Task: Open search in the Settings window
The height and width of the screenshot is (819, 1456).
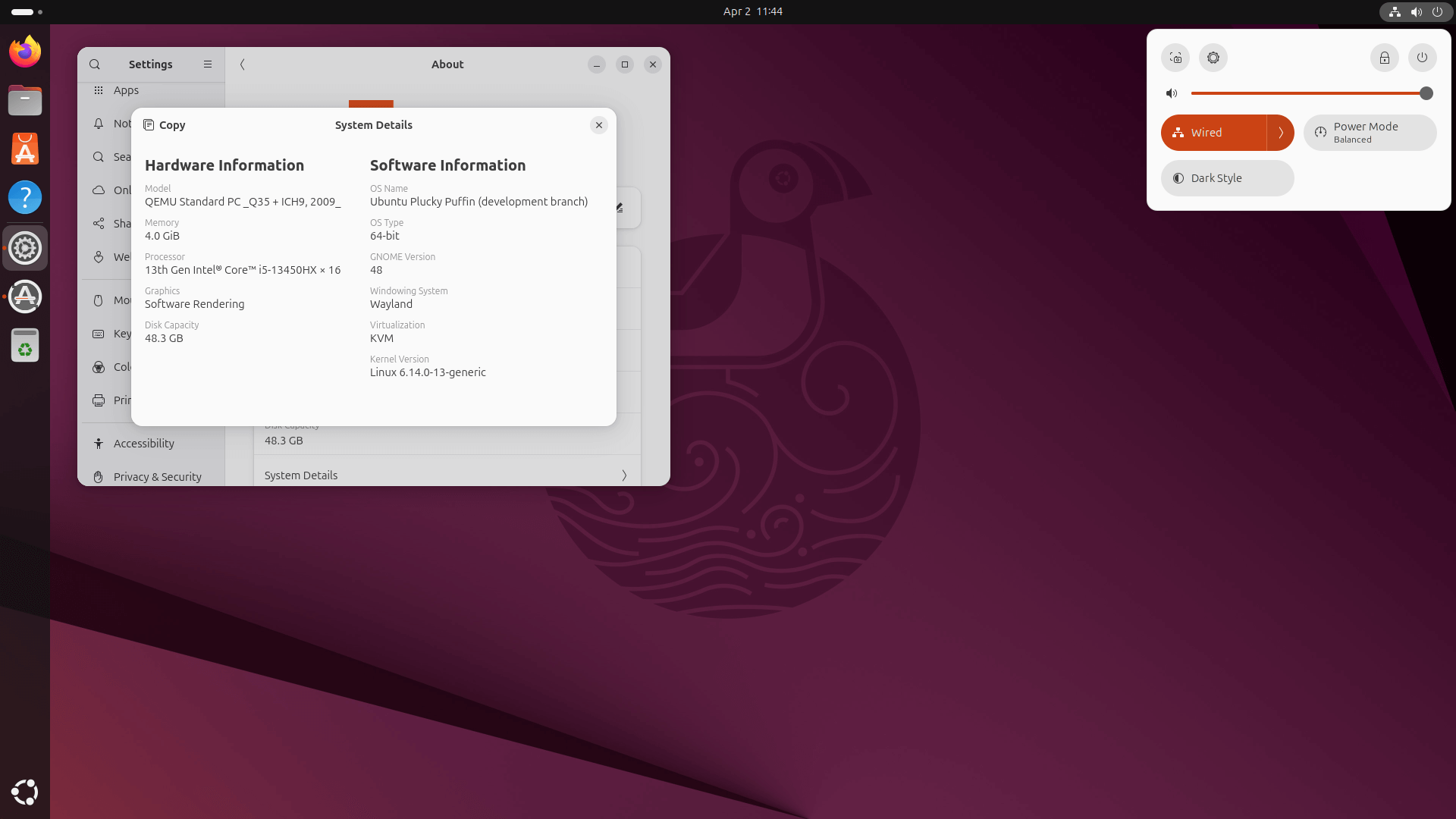Action: tap(94, 64)
